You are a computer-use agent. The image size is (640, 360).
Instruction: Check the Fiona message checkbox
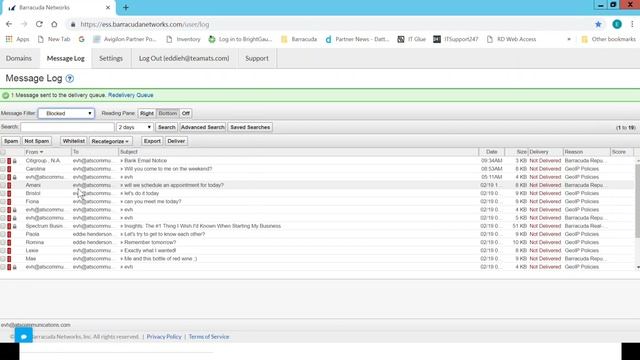coord(3,202)
